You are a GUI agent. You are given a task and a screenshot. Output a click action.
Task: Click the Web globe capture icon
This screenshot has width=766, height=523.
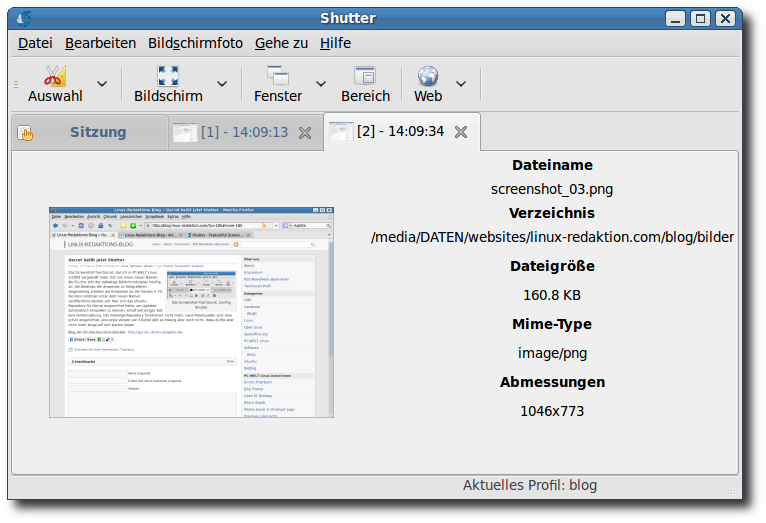(x=428, y=76)
